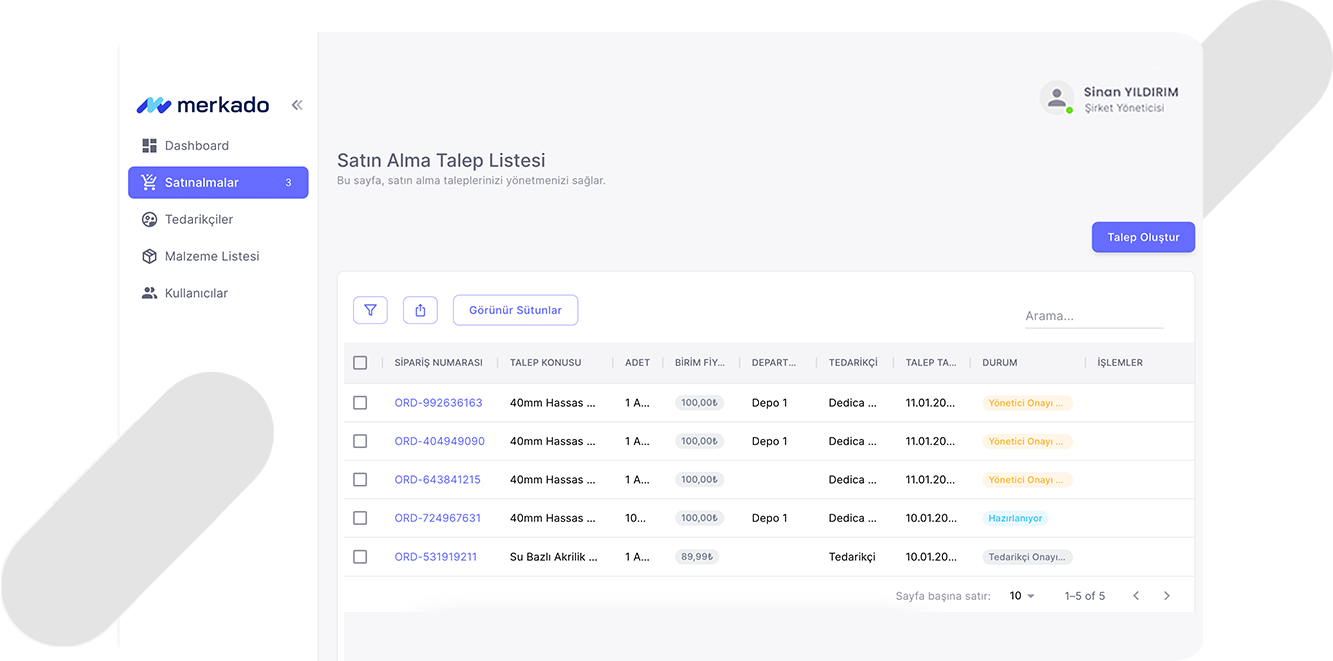Click the Kullanıcılar people icon

149,293
